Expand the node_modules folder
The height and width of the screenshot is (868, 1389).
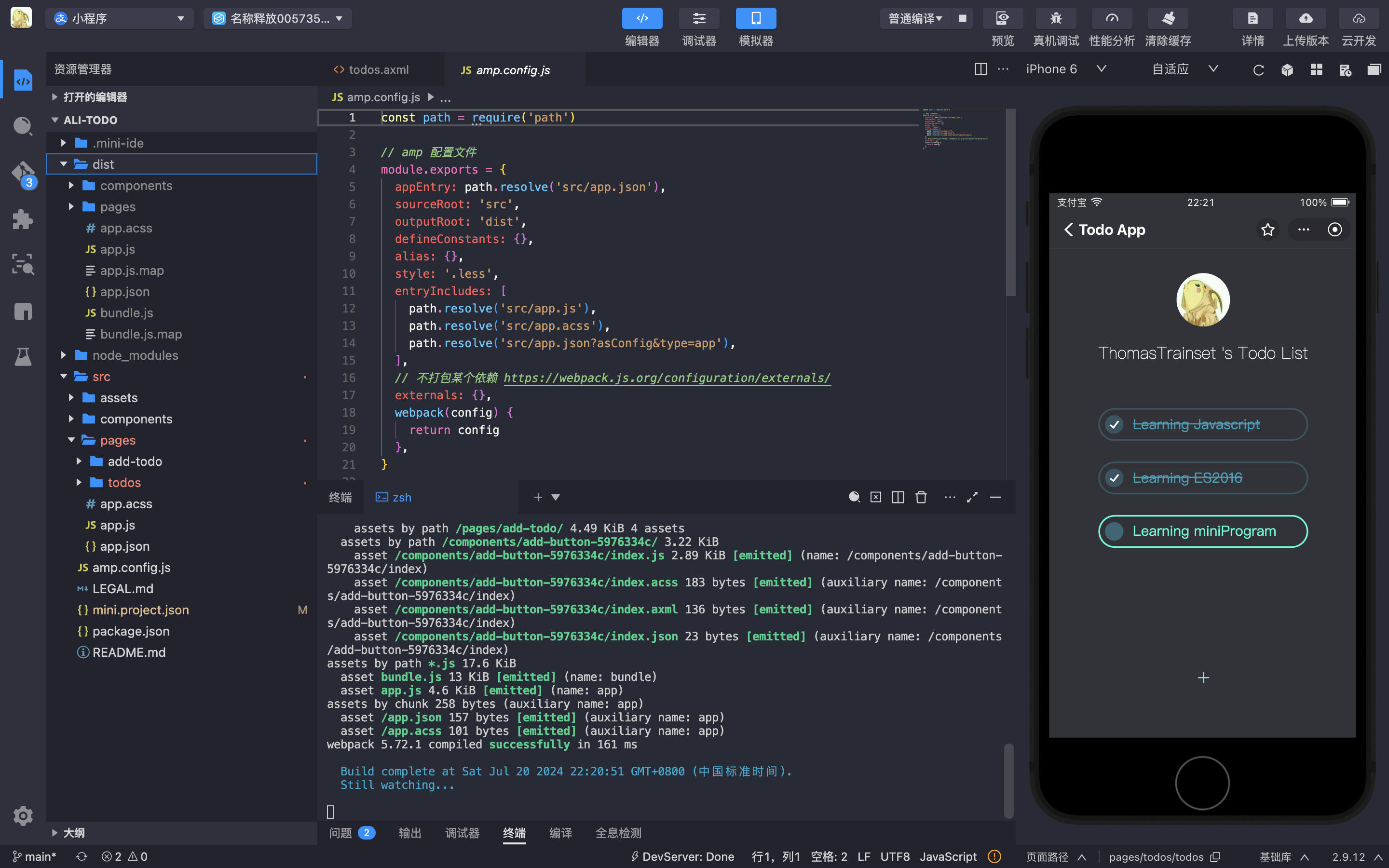pyautogui.click(x=135, y=355)
